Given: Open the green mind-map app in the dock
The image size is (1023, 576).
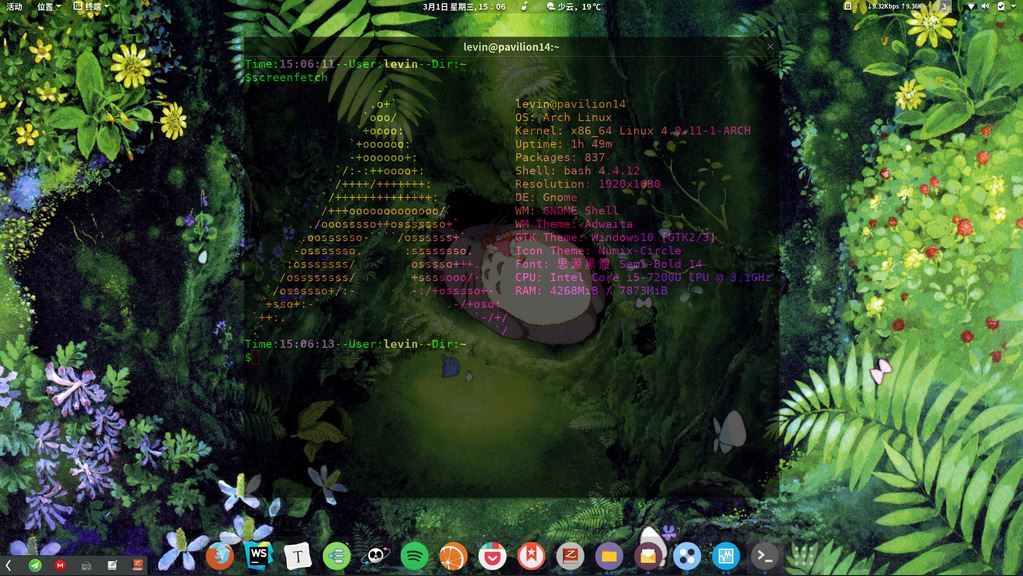Looking at the screenshot, I should pos(337,556).
